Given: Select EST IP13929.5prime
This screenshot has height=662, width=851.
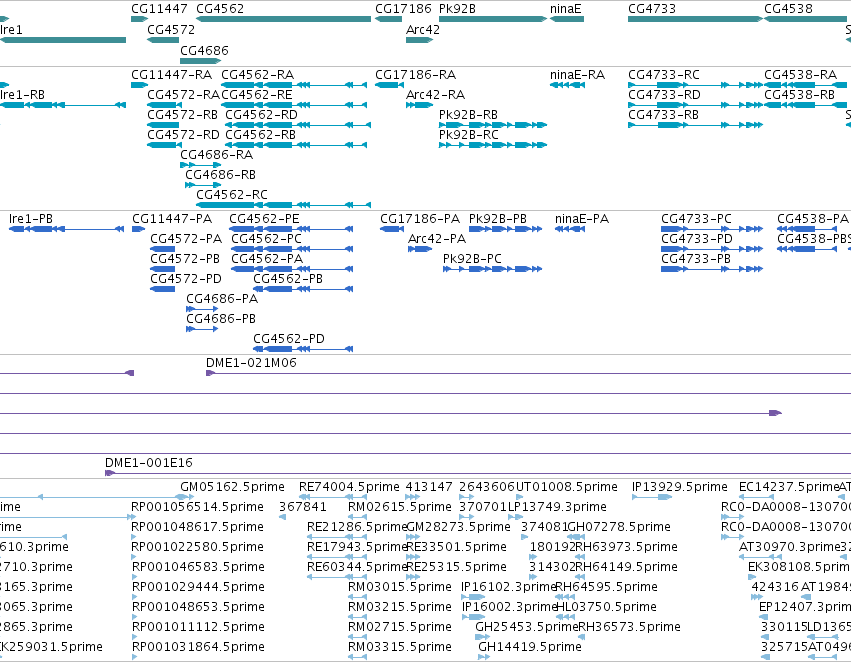Looking at the screenshot, I should pyautogui.click(x=679, y=487).
